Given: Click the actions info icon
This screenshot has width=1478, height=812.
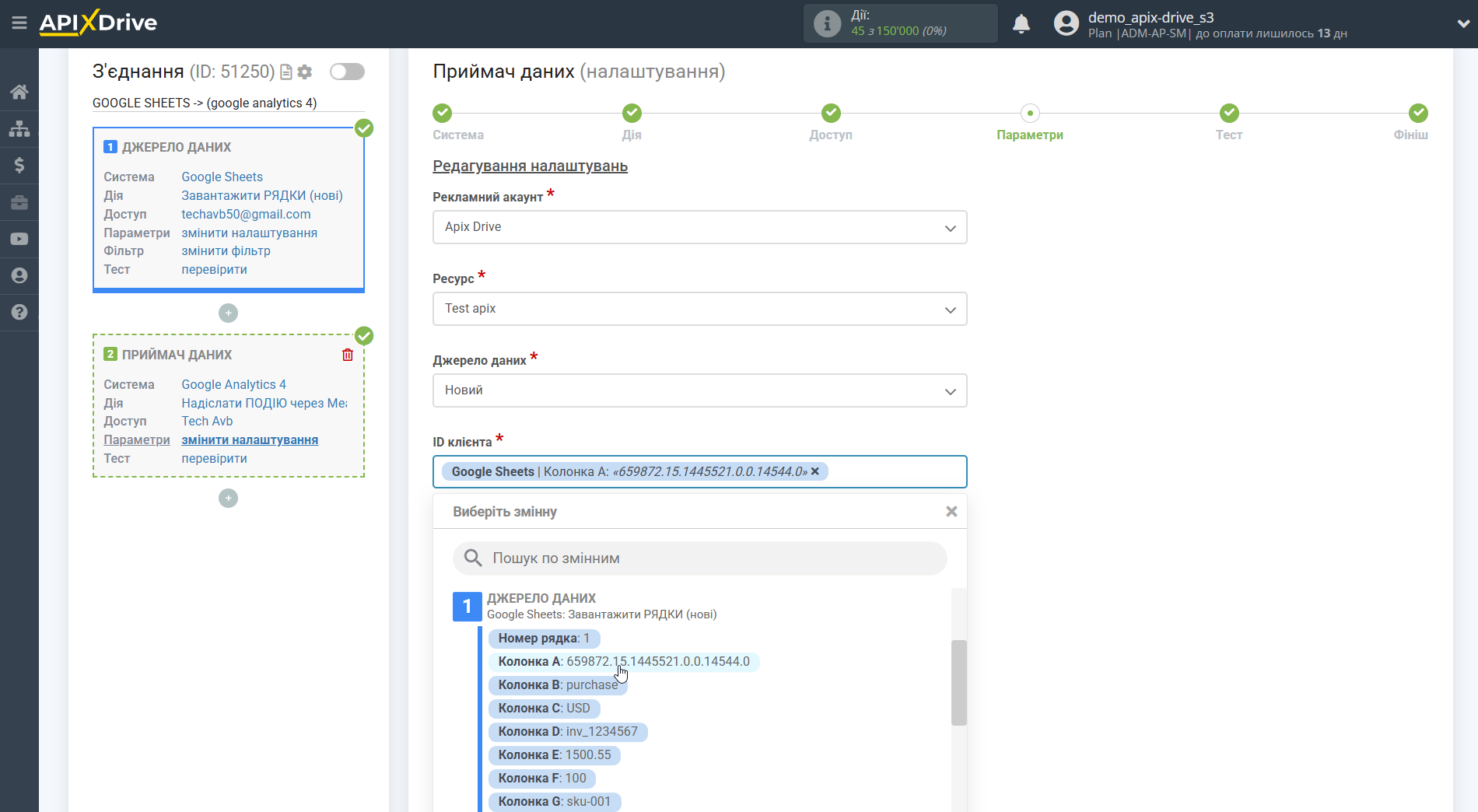Looking at the screenshot, I should click(x=827, y=23).
